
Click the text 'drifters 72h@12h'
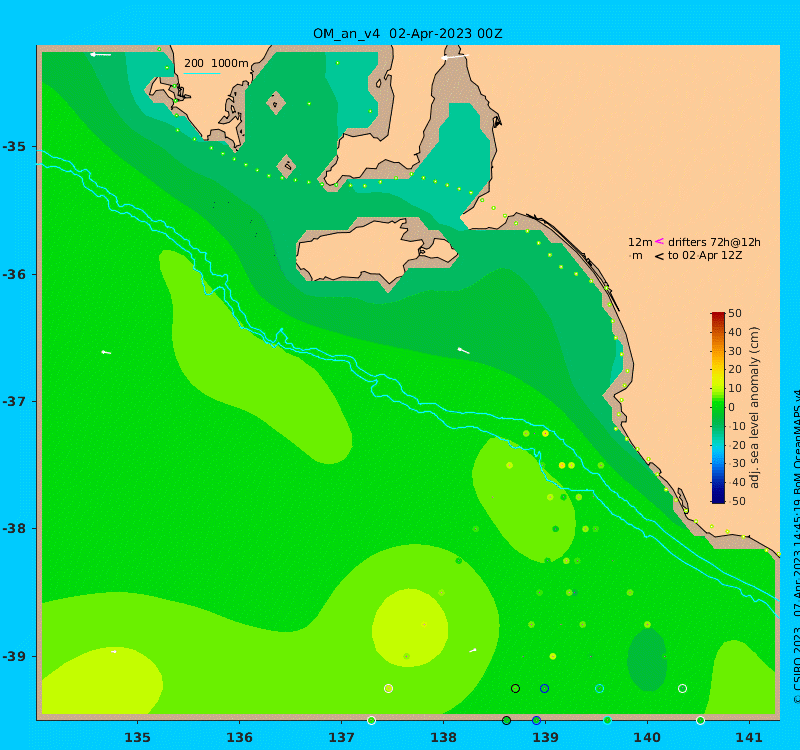click(714, 242)
